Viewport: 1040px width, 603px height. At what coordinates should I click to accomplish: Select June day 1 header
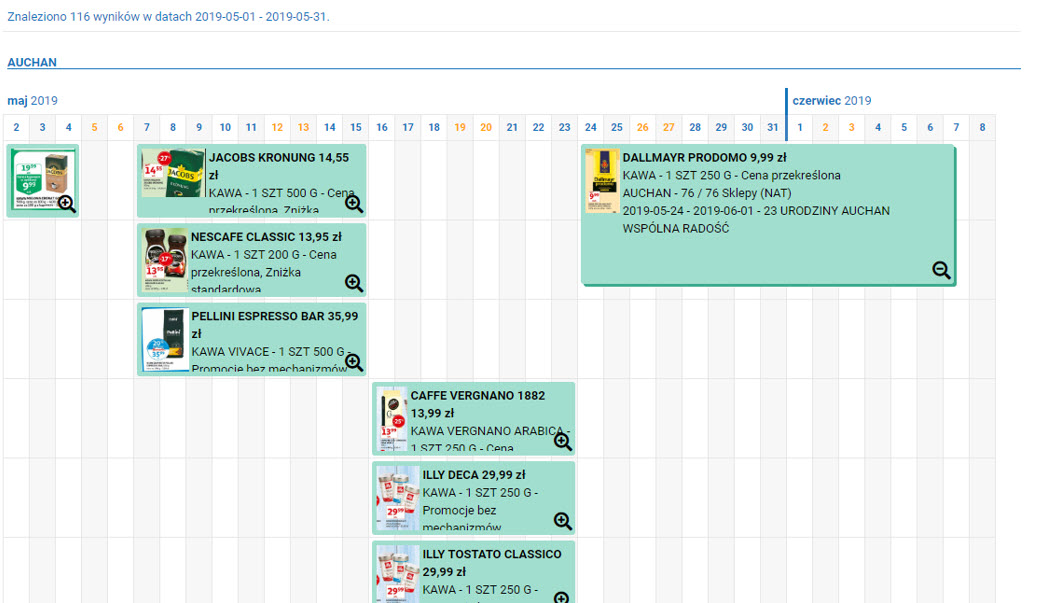point(800,127)
